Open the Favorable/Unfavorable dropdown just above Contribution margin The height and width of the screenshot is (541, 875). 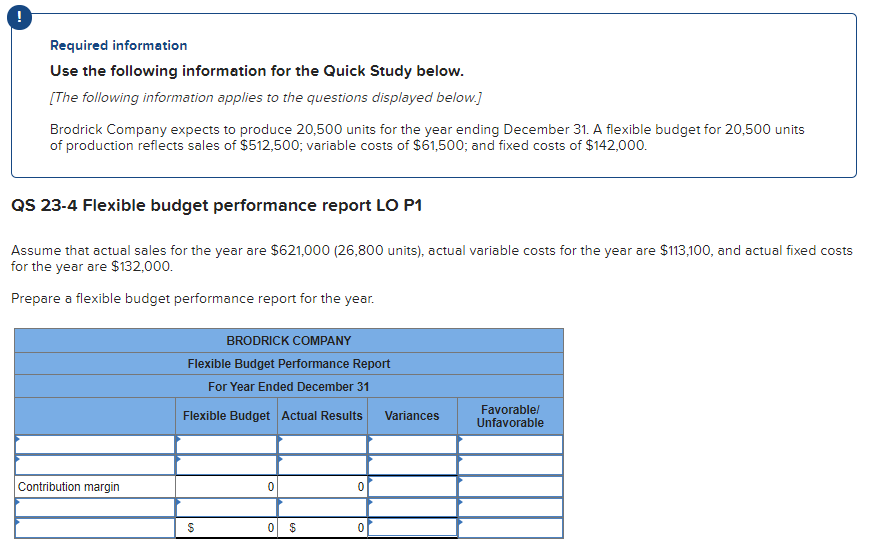[510, 465]
